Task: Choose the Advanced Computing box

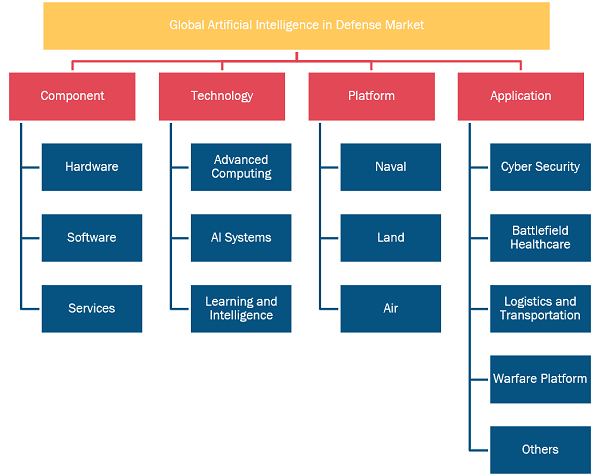Action: [241, 167]
